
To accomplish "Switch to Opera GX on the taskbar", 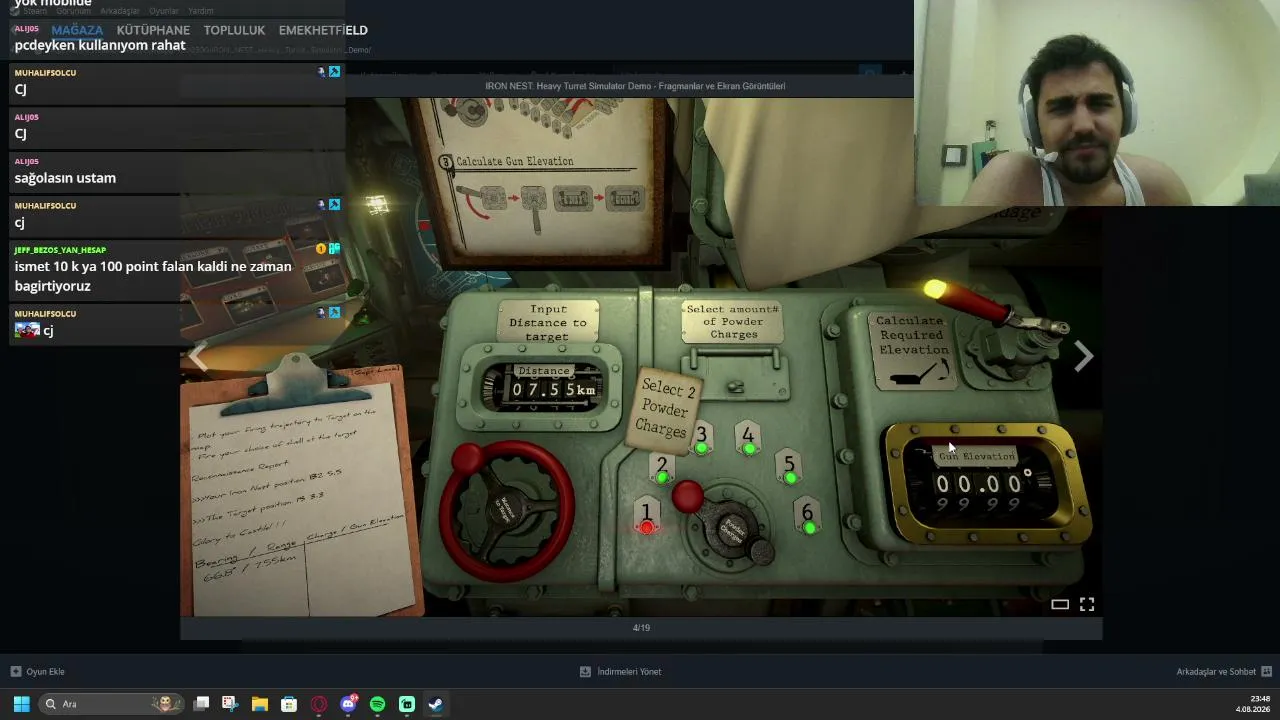I will [x=318, y=704].
